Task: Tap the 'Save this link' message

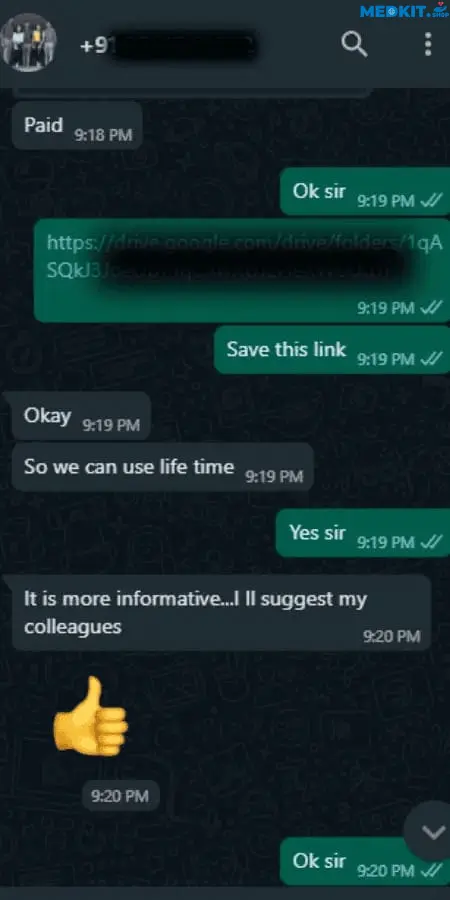Action: 332,350
